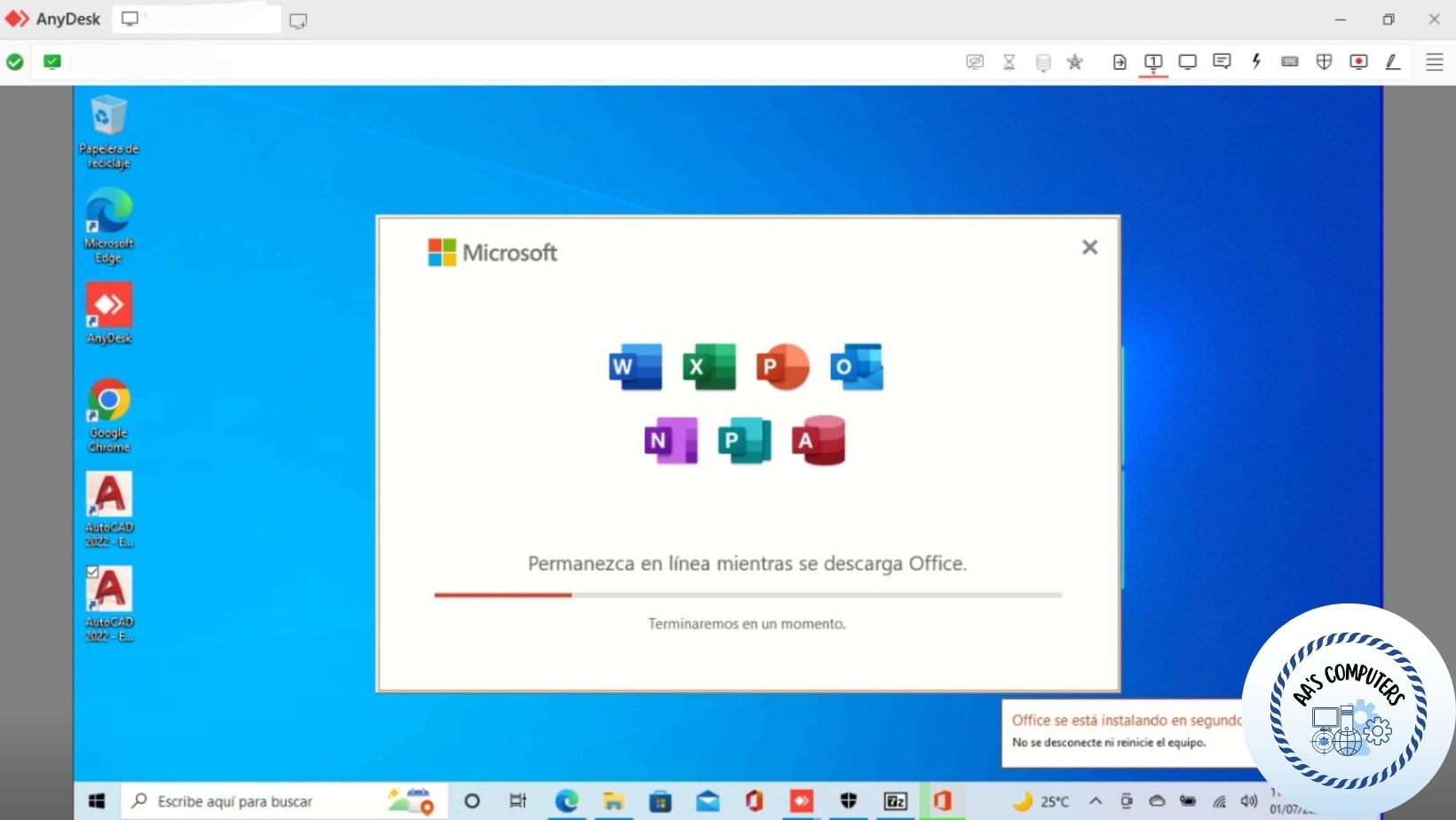The width and height of the screenshot is (1456, 820).
Task: Click the Access icon in Office installer
Action: [819, 440]
